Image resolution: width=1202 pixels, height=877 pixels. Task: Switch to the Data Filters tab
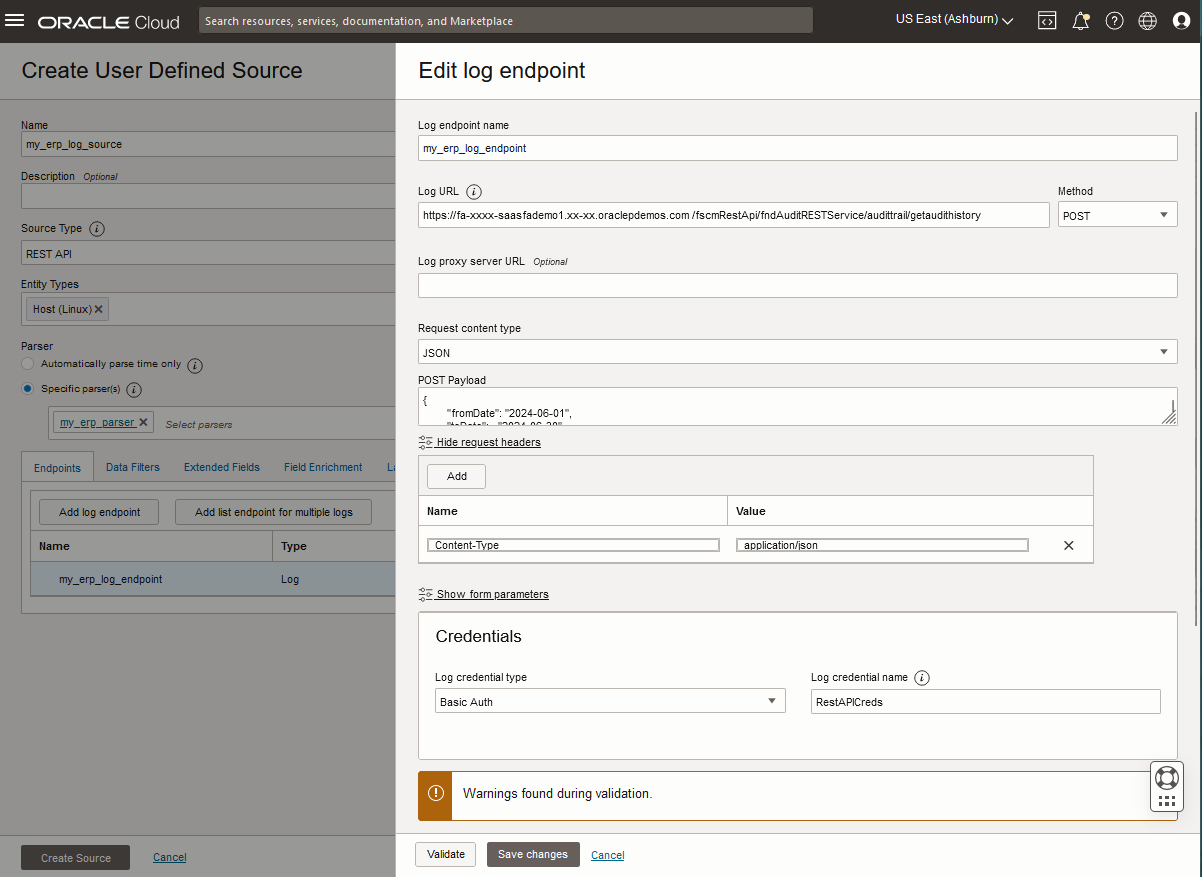coord(132,467)
